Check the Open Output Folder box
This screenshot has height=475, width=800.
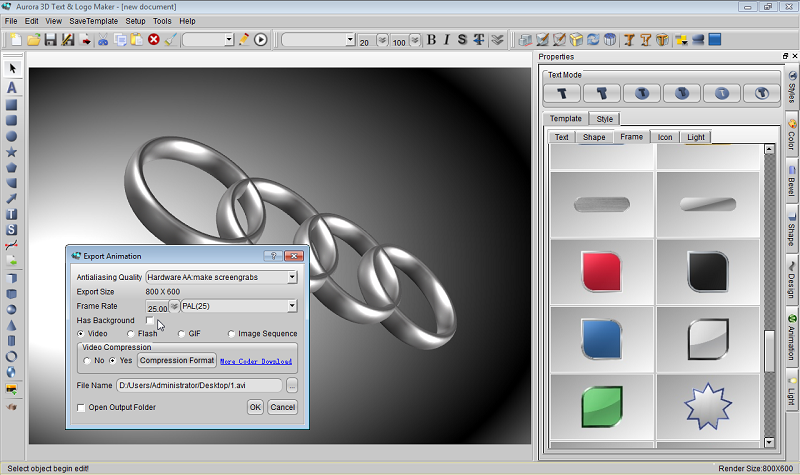pyautogui.click(x=81, y=408)
